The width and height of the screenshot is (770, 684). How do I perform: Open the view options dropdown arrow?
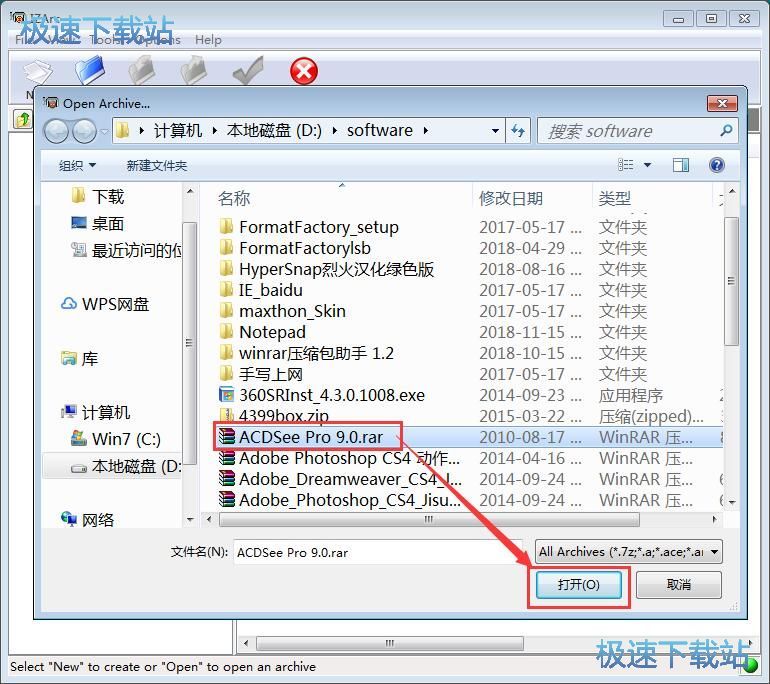pos(647,165)
